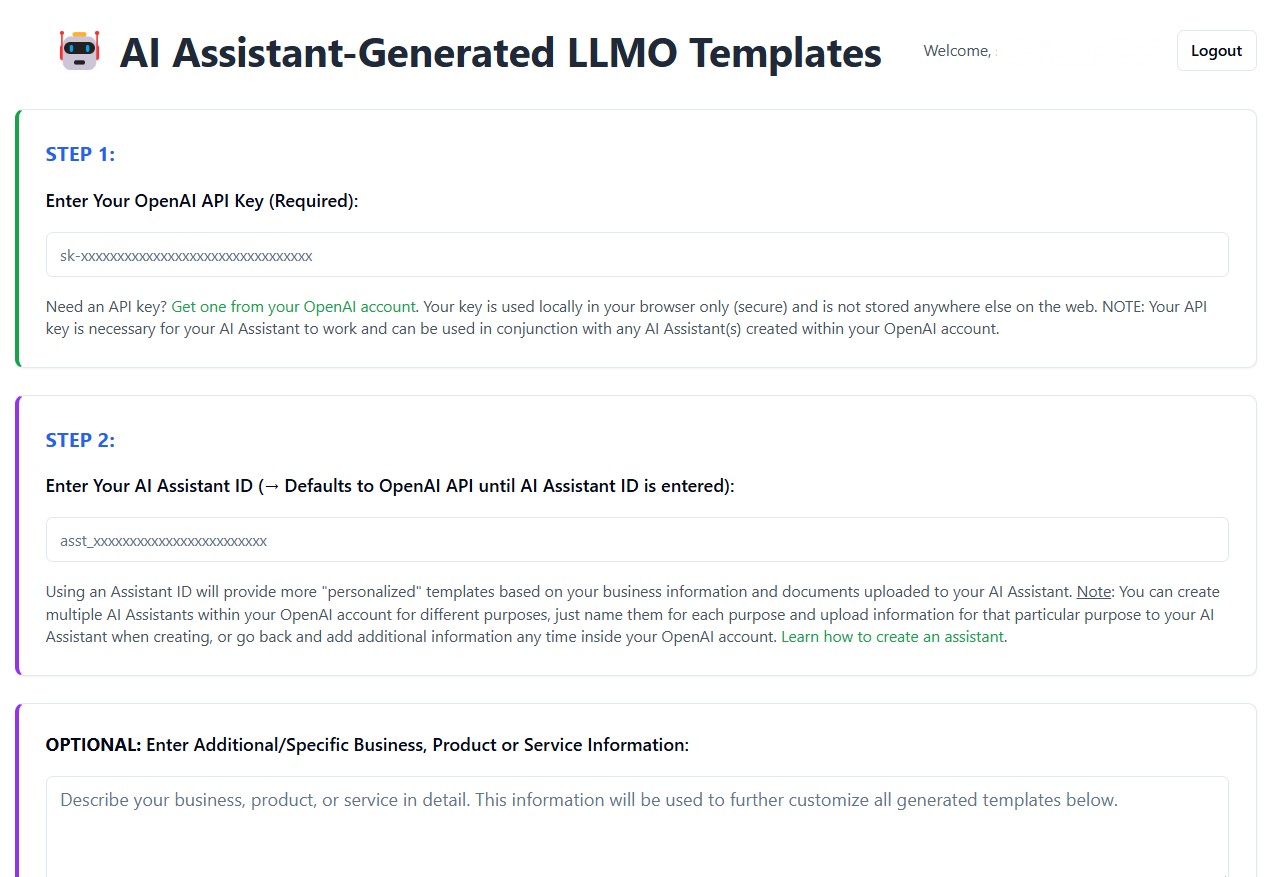The image size is (1272, 877).
Task: Click the 'Enter Your AI Assistant ID' label
Action: tap(149, 486)
